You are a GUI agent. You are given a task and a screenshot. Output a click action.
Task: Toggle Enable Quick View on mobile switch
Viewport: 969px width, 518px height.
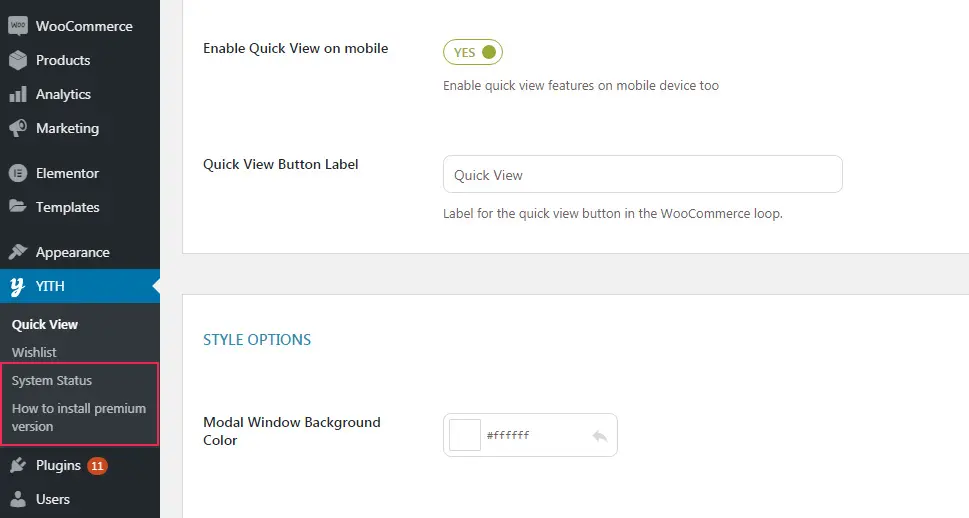point(473,52)
